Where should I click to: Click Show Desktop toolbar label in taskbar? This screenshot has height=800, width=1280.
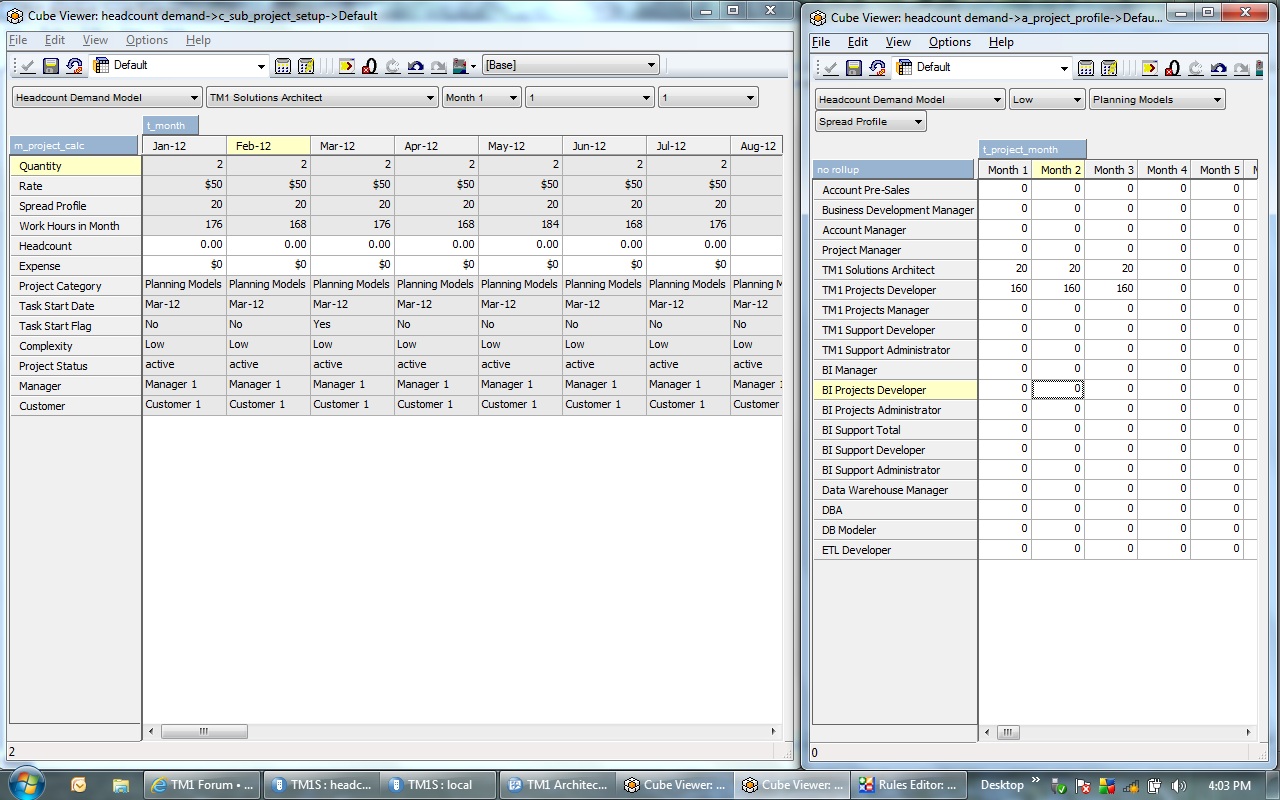click(x=1002, y=785)
